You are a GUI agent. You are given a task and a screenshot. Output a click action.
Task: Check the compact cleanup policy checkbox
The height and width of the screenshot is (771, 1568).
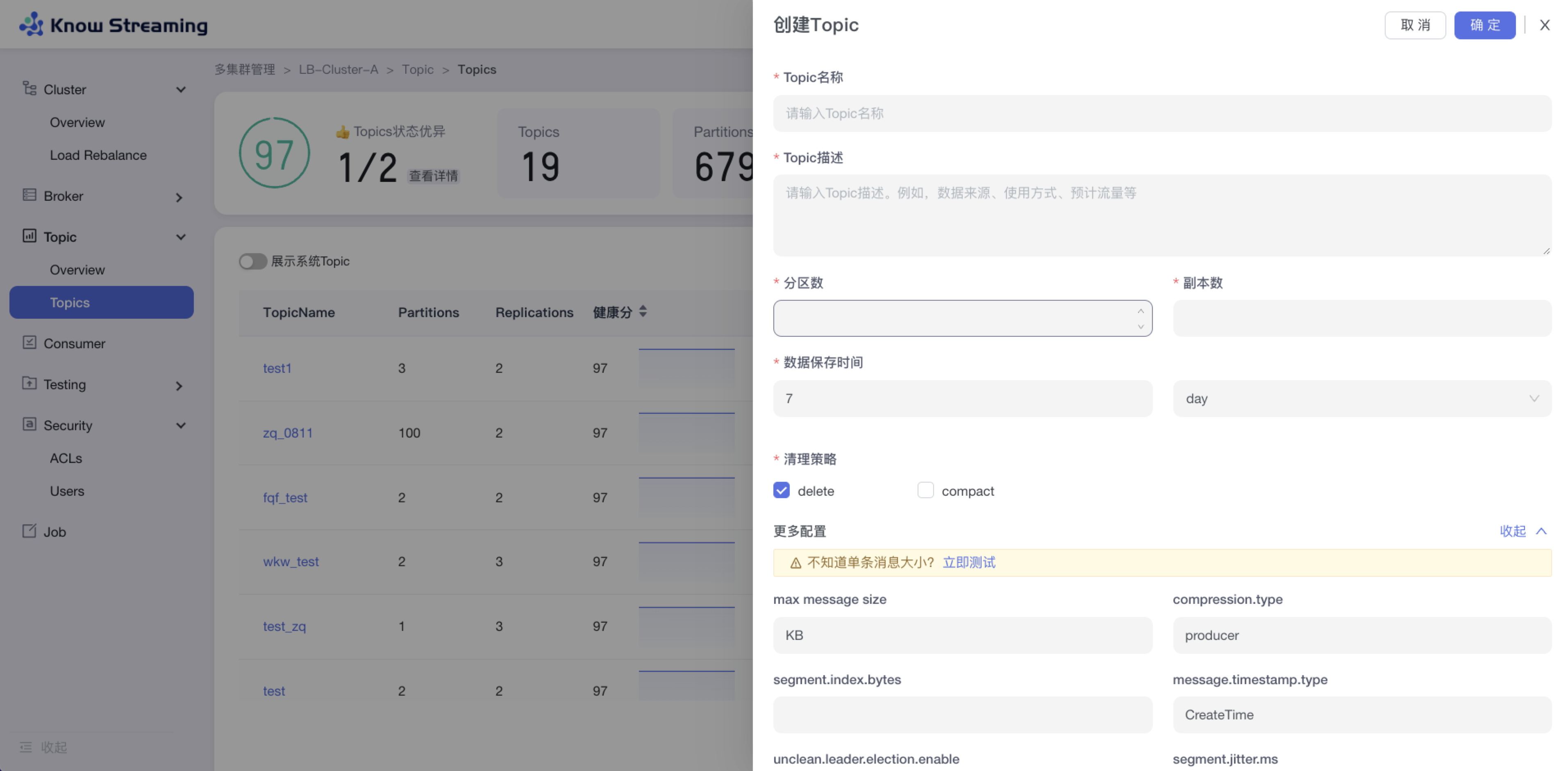click(925, 490)
